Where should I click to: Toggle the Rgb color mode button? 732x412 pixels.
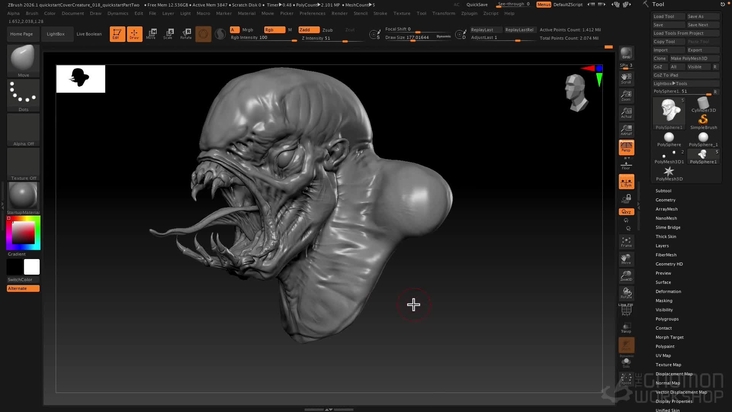click(274, 29)
